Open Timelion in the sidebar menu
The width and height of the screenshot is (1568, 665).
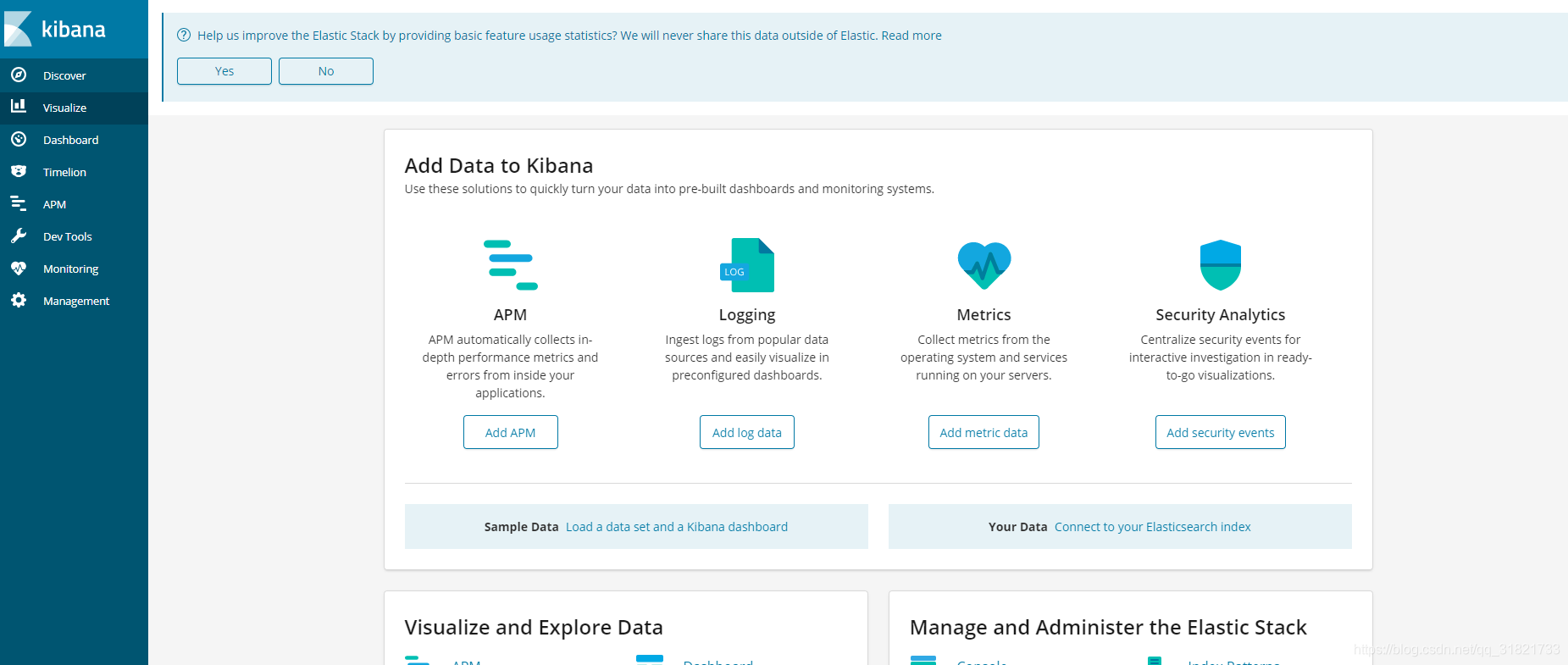[74, 172]
